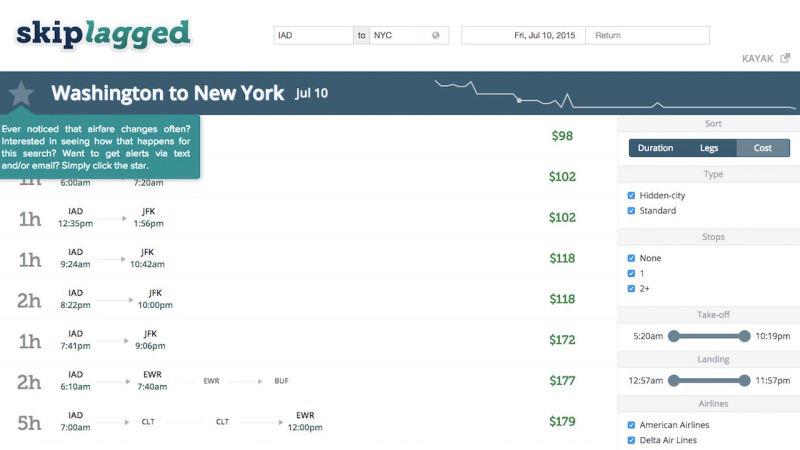
Task: Disable the None stops filter
Action: pos(631,258)
